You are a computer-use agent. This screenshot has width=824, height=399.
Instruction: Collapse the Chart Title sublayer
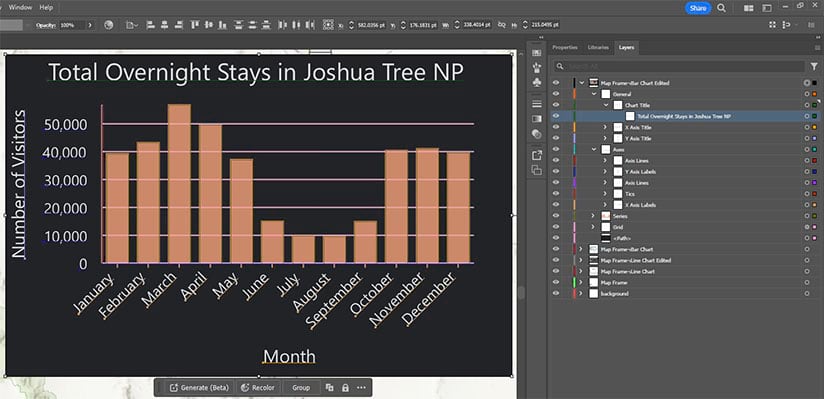point(605,105)
